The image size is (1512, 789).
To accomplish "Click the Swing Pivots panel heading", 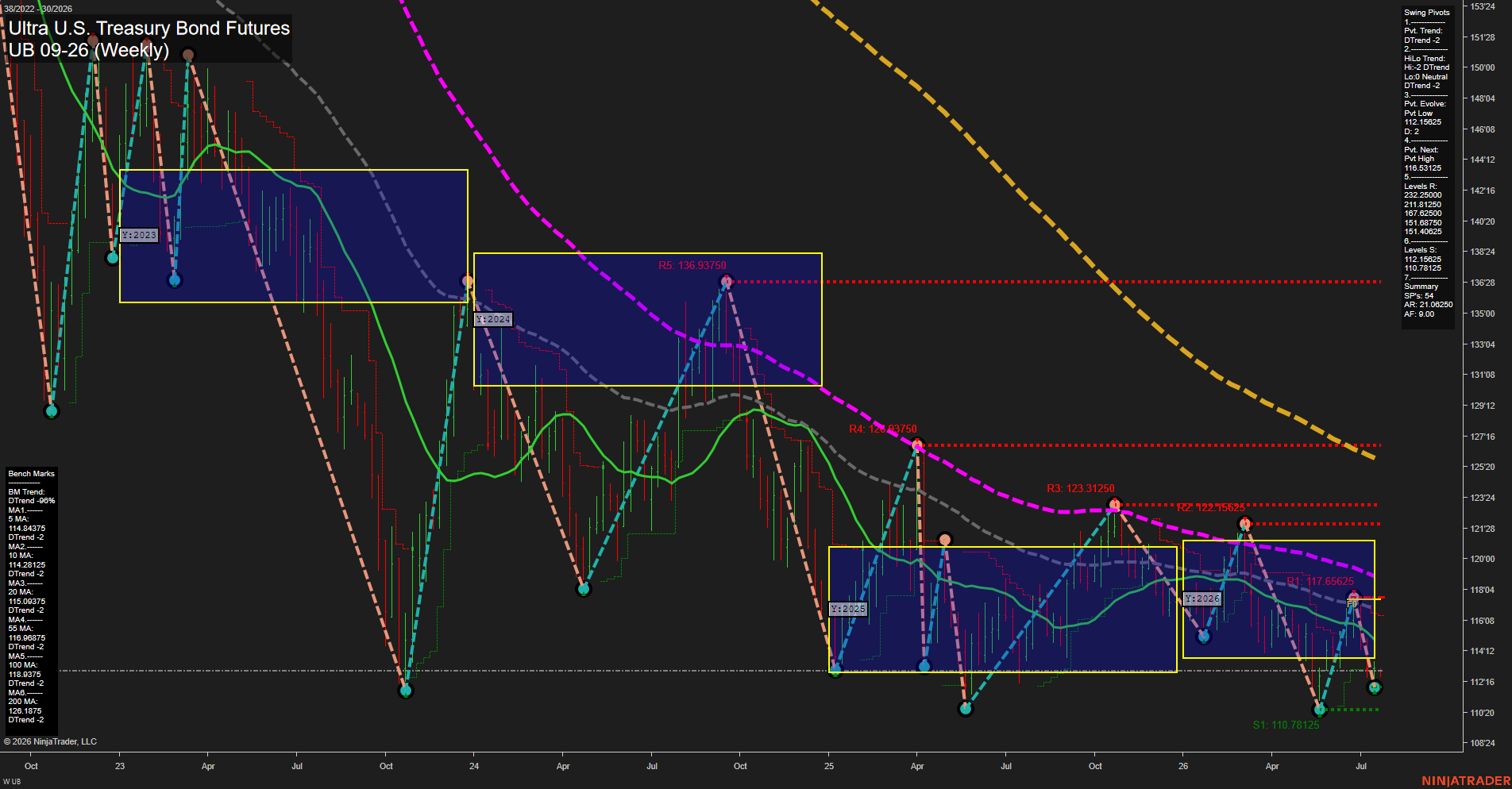I will pos(1426,13).
